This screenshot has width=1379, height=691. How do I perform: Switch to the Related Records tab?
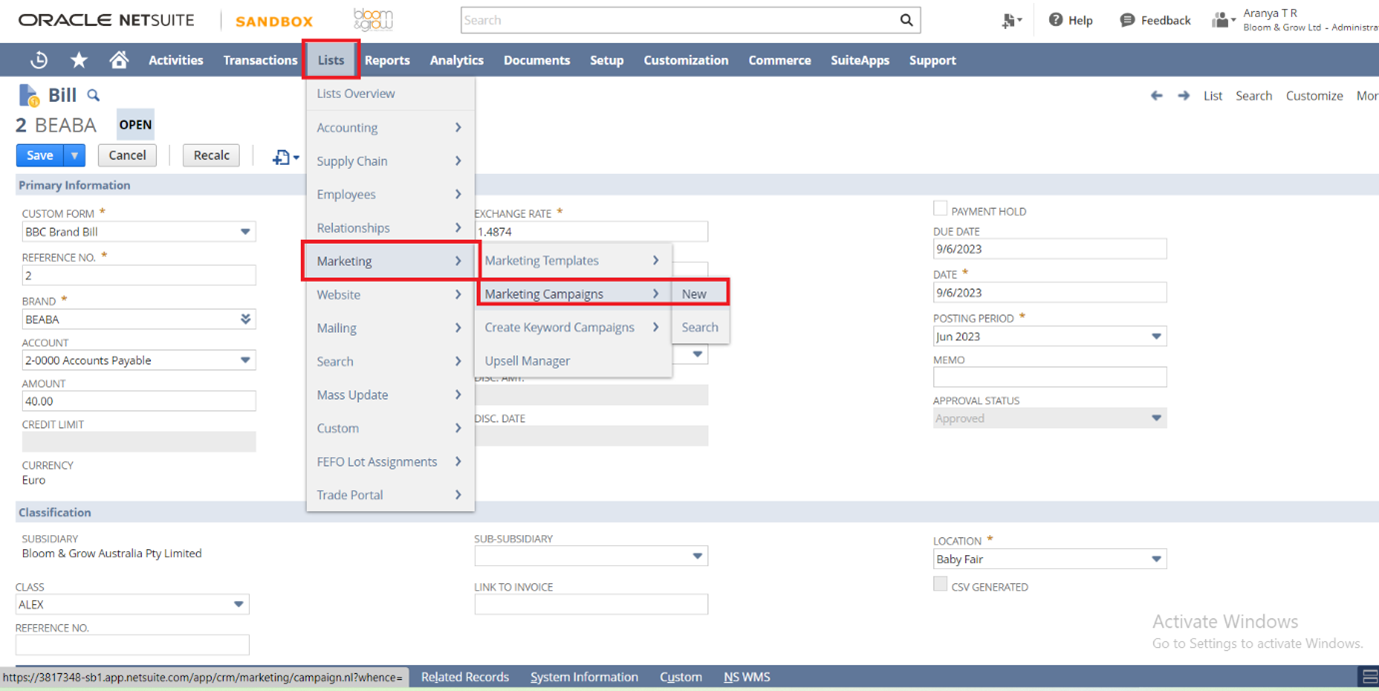point(465,677)
